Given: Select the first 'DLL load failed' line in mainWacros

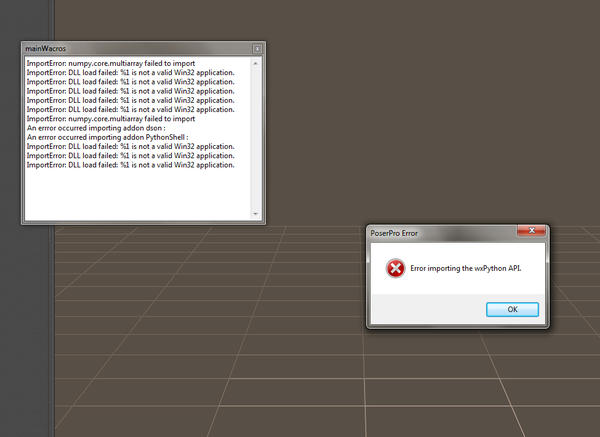Looking at the screenshot, I should click(130, 72).
